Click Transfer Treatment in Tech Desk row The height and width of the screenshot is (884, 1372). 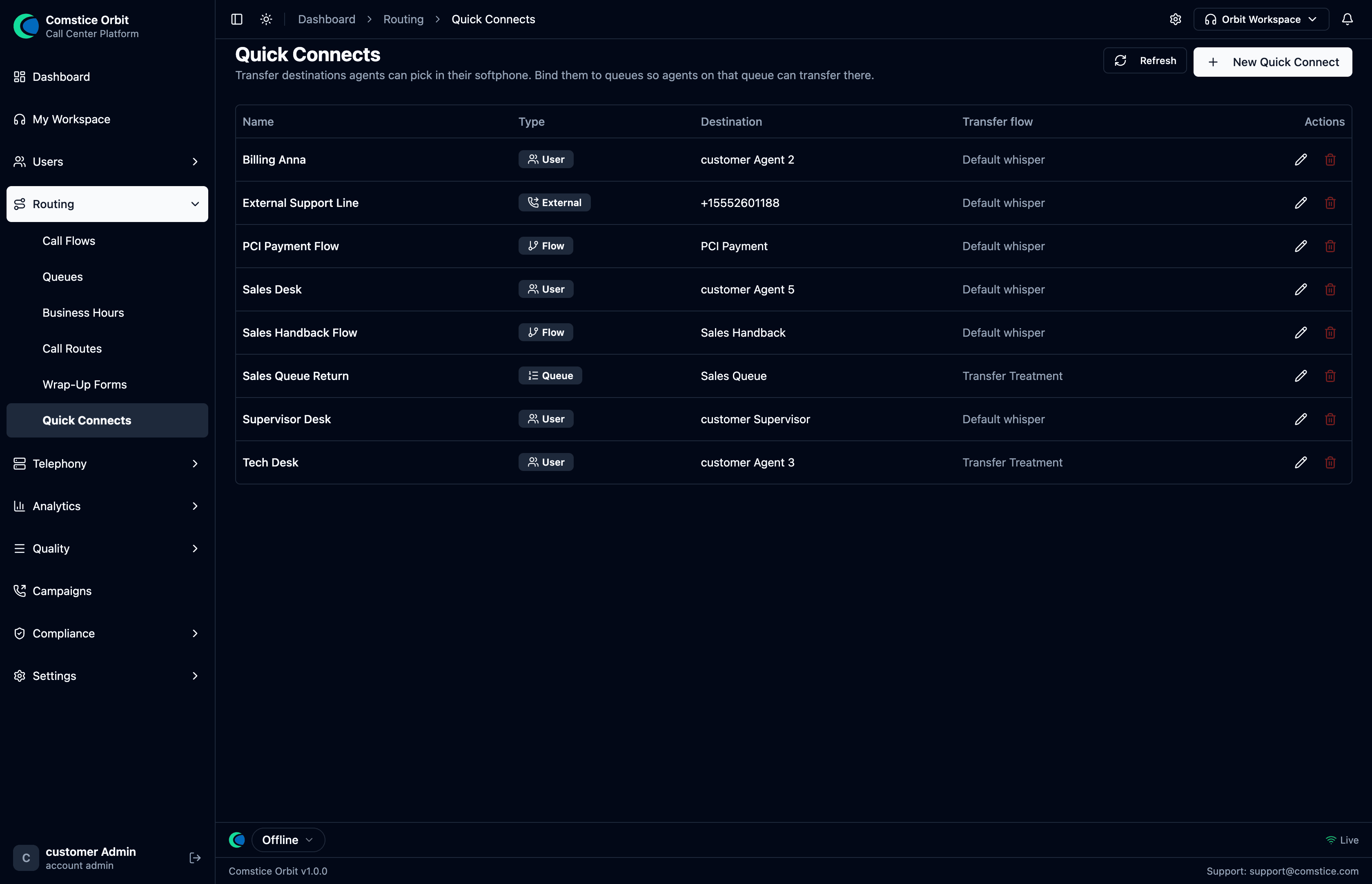[x=1012, y=463]
